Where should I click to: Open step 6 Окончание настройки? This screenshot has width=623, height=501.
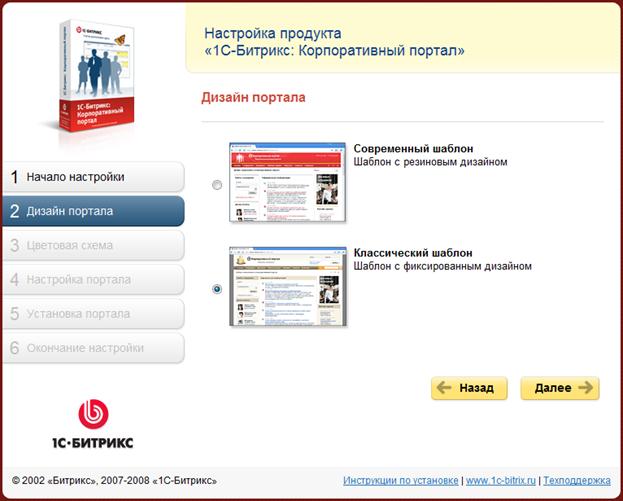click(93, 348)
